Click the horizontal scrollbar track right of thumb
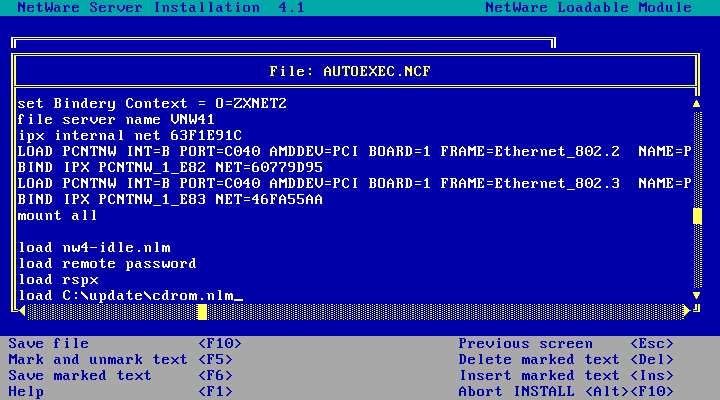The image size is (720, 400). 444,312
